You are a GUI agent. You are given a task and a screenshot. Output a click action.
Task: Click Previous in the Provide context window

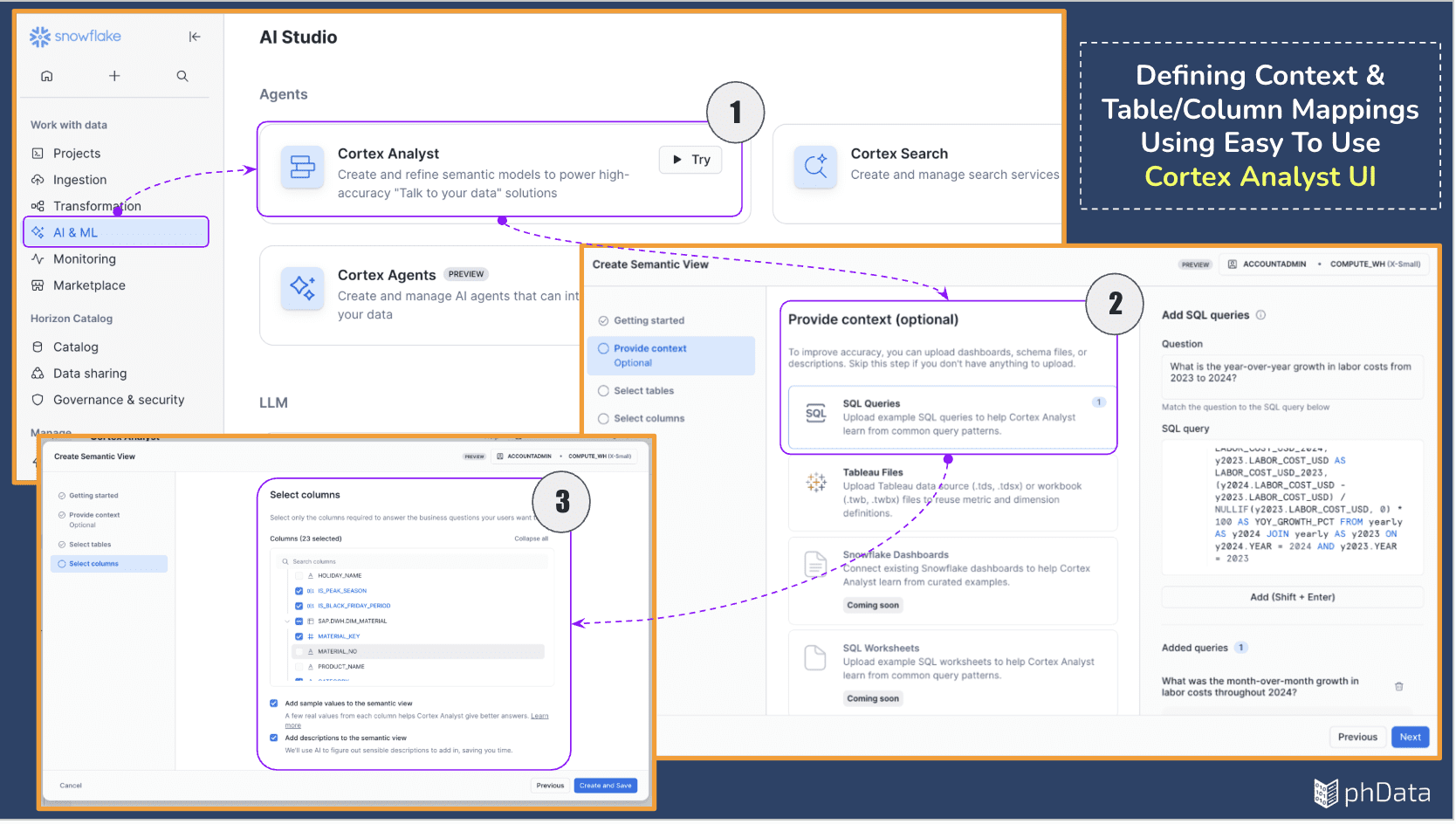point(1357,738)
